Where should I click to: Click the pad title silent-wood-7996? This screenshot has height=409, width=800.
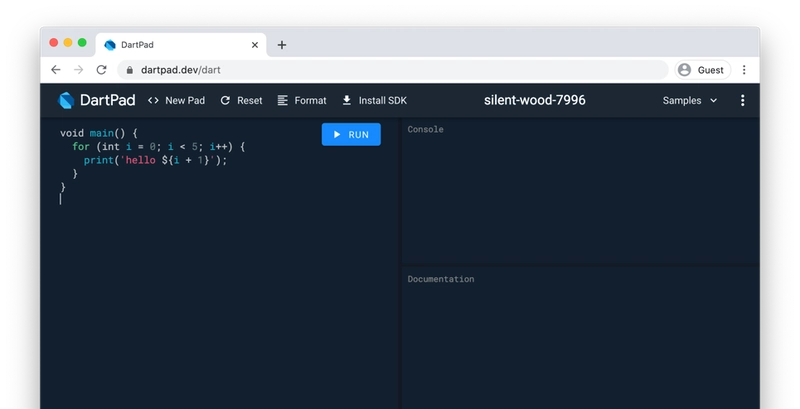tap(535, 100)
